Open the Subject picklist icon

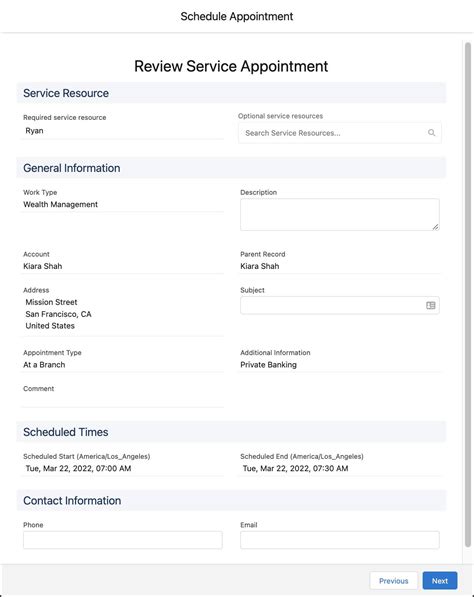[x=431, y=305]
